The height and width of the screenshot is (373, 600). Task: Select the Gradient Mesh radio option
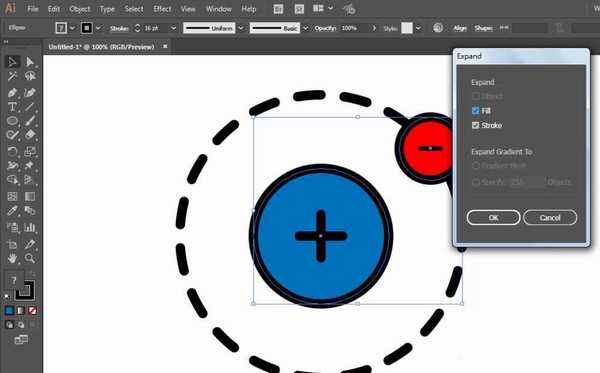tap(476, 166)
